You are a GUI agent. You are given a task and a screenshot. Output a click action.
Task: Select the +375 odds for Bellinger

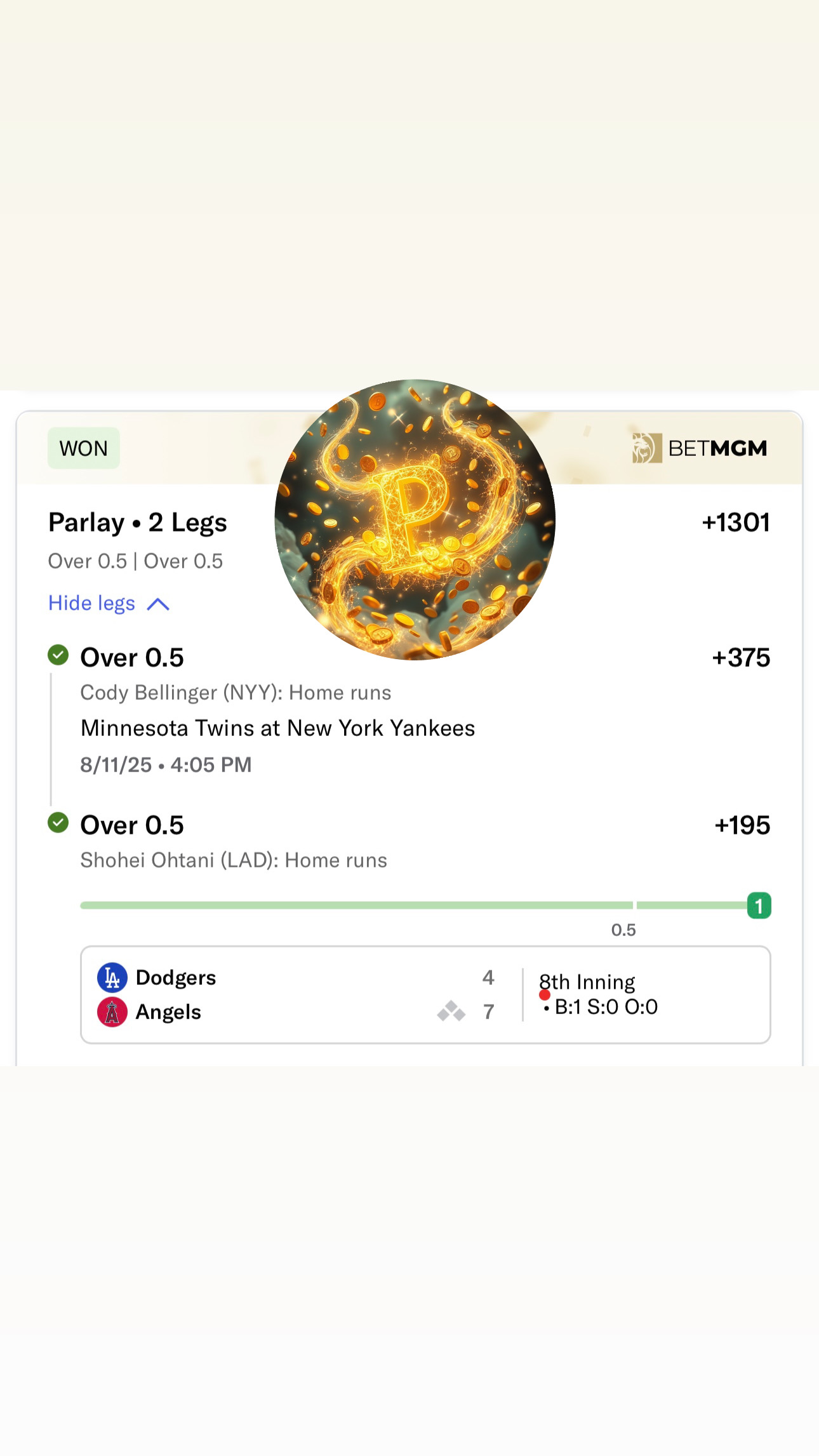click(x=741, y=658)
